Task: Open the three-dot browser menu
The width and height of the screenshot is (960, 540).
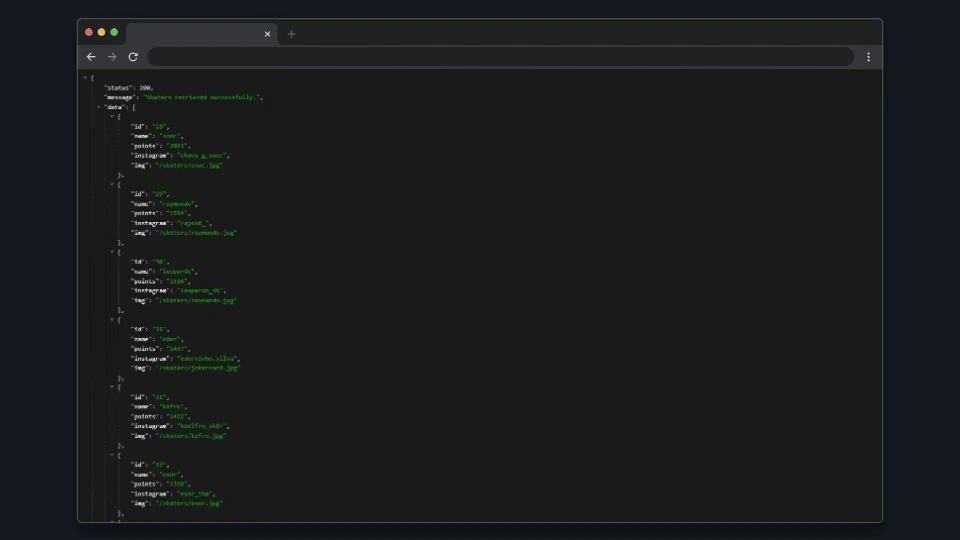Action: (x=868, y=57)
